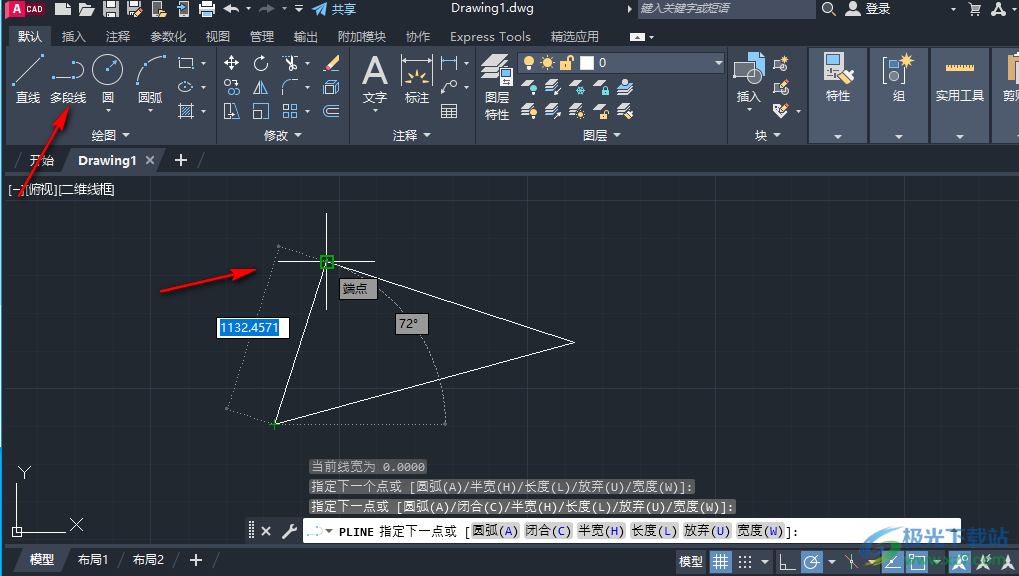Activate the Fillet tool icon
The width and height of the screenshot is (1019, 576).
click(x=290, y=86)
